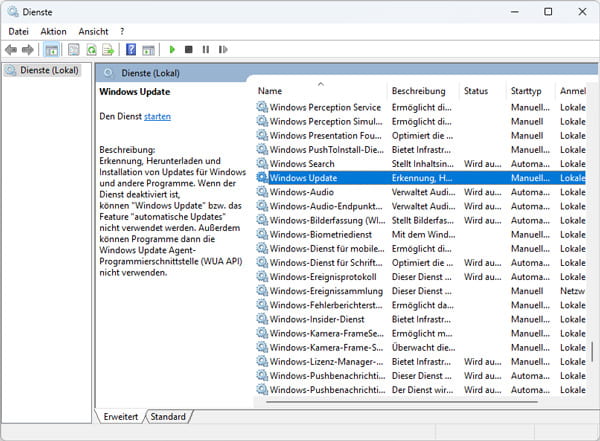Toggle the action pane toolbar icon
Image resolution: width=600 pixels, height=441 pixels.
pyautogui.click(x=148, y=50)
